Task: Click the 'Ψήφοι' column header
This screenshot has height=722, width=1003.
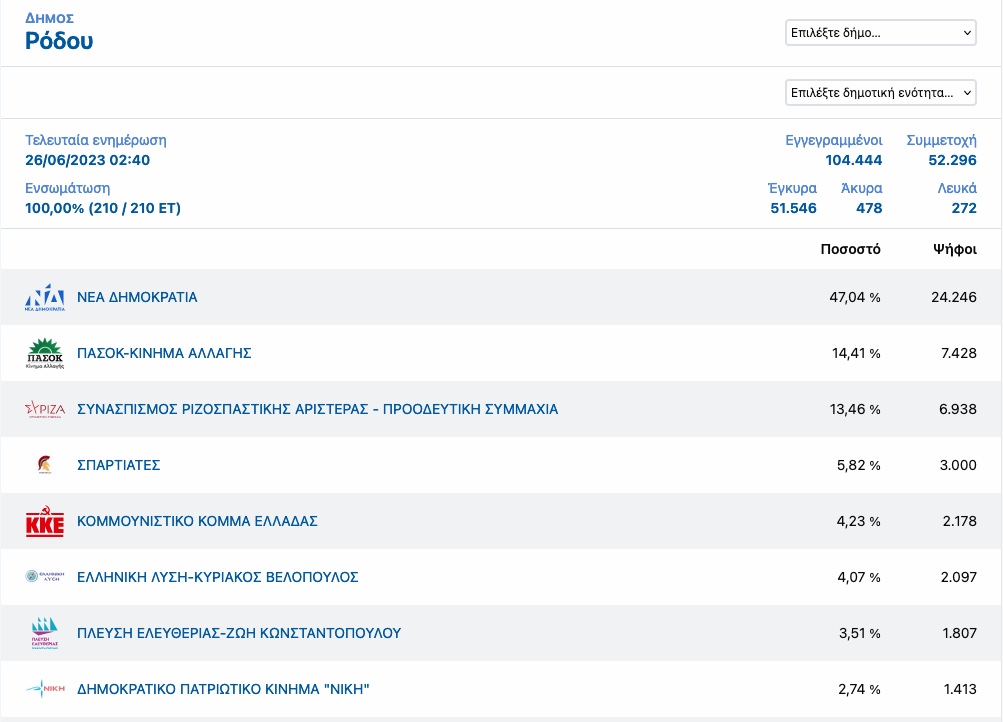Action: click(955, 249)
